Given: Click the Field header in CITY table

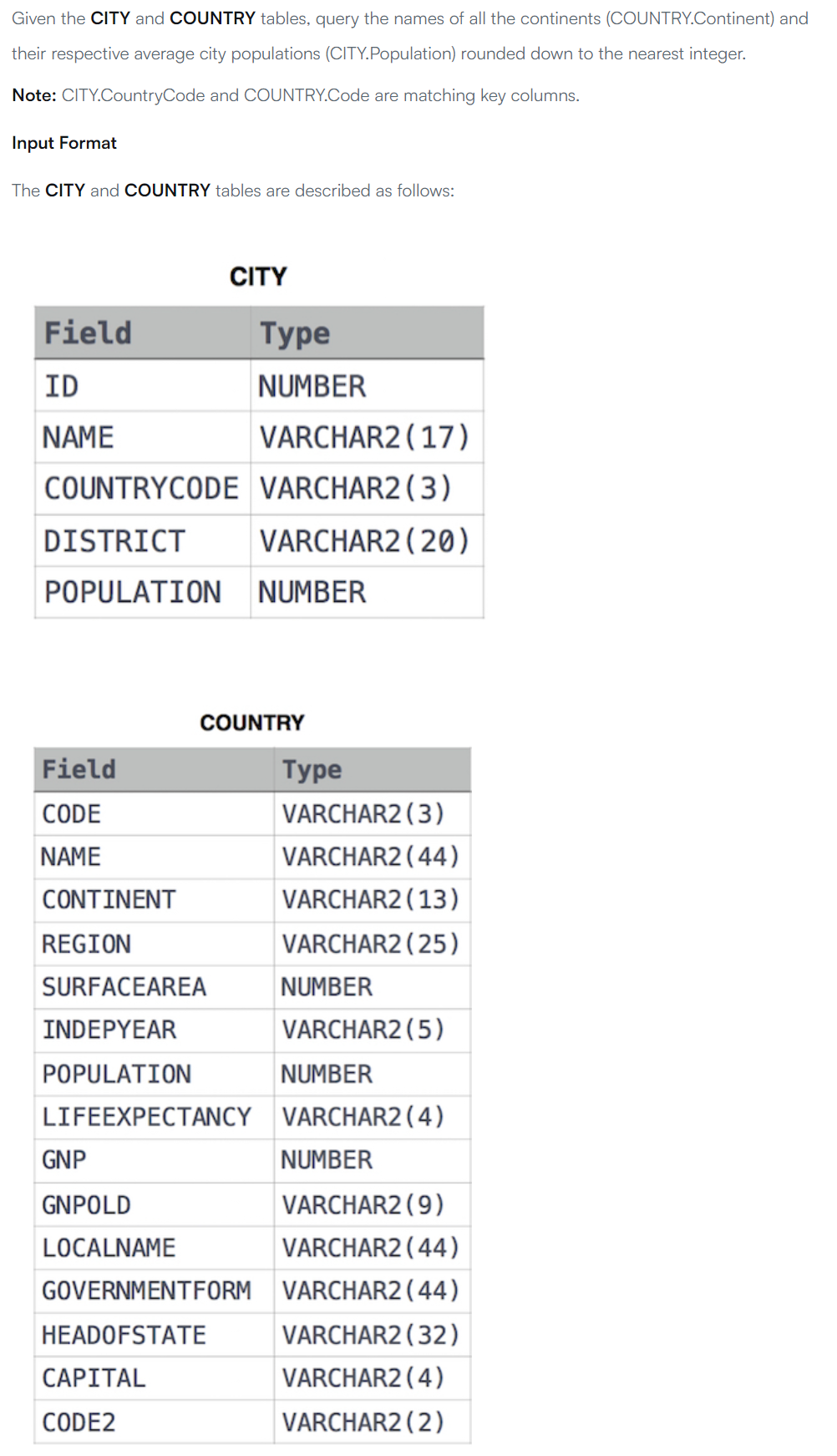Looking at the screenshot, I should pyautogui.click(x=142, y=333).
